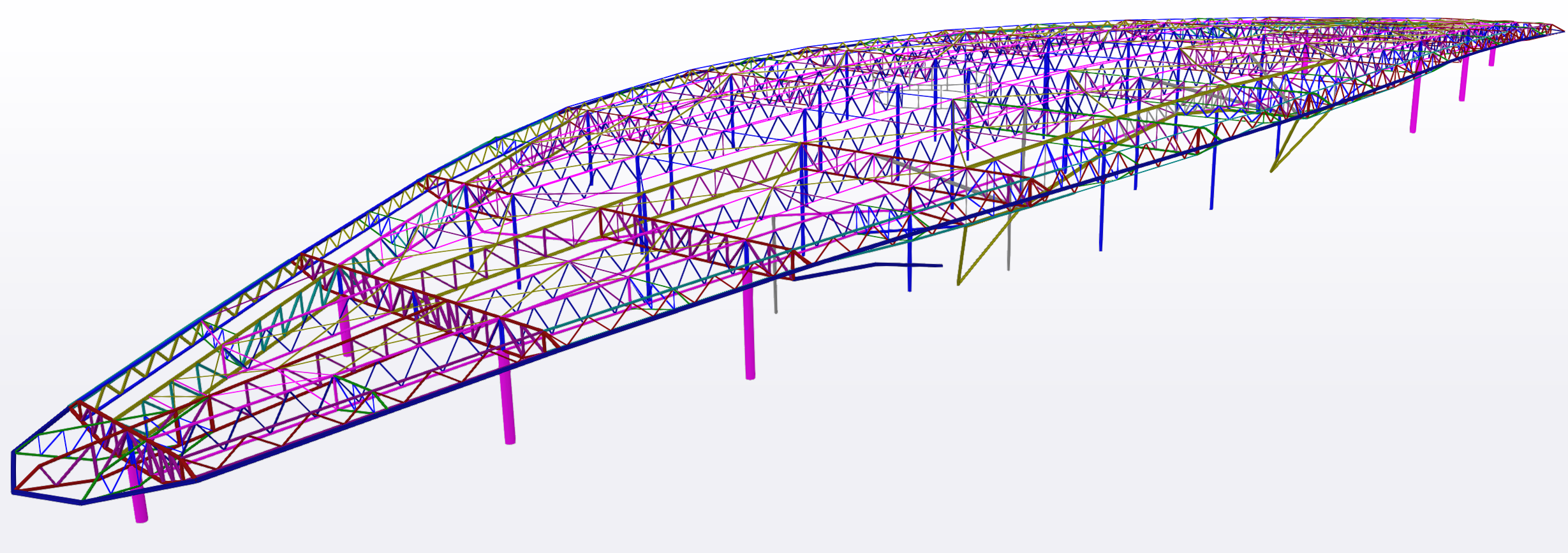Pick the navy horizontal stub beam below the roof edge

(x=908, y=264)
